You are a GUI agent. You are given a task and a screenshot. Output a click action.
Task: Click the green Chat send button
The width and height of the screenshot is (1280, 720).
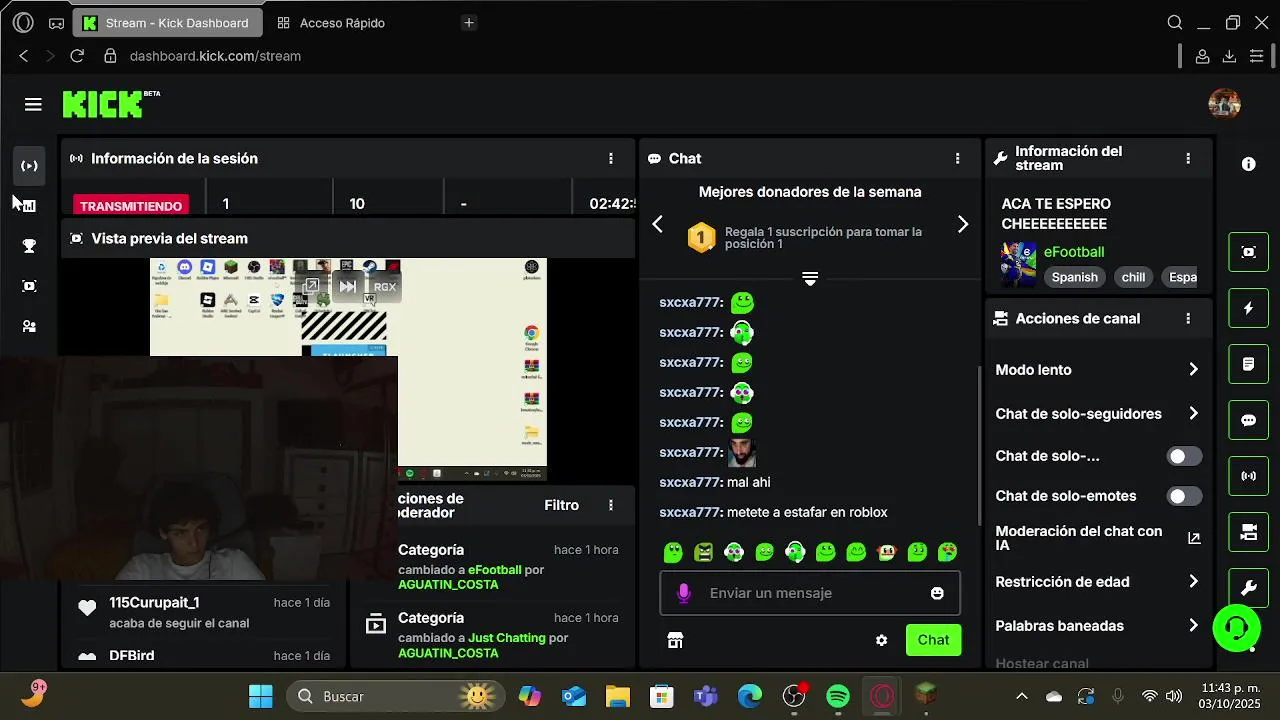pos(933,640)
